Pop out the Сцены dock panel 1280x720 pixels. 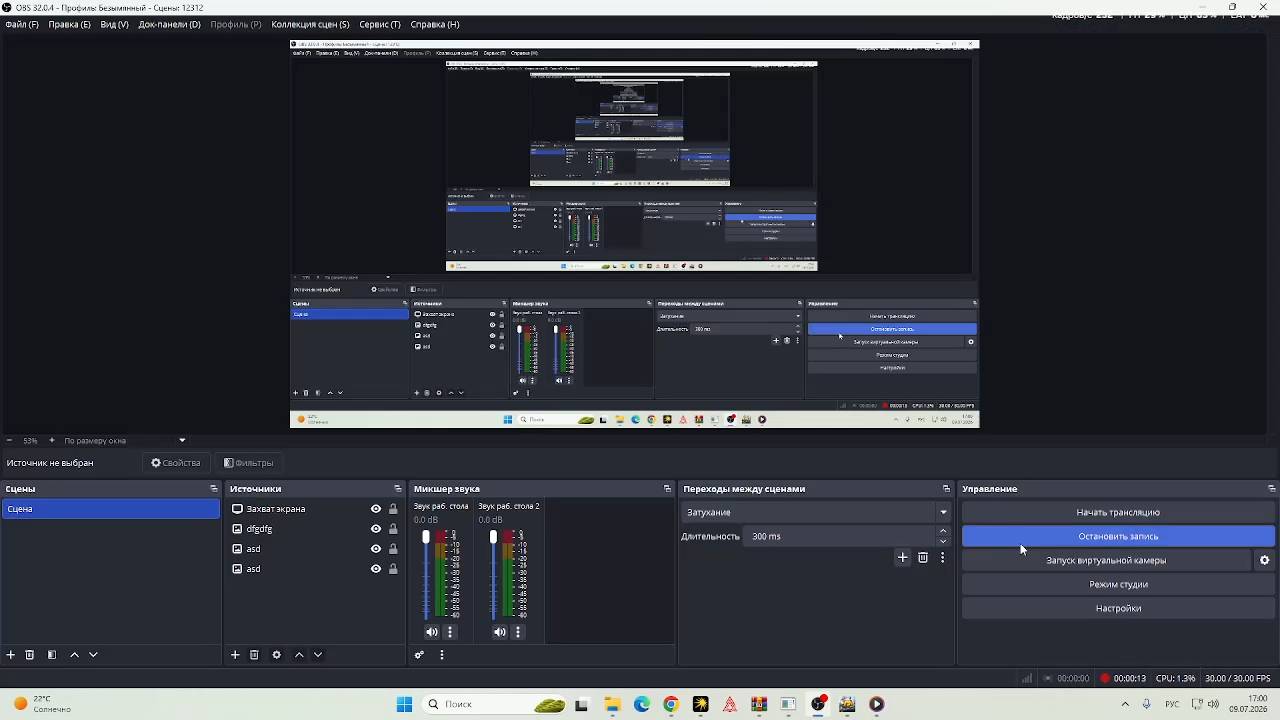(x=213, y=489)
